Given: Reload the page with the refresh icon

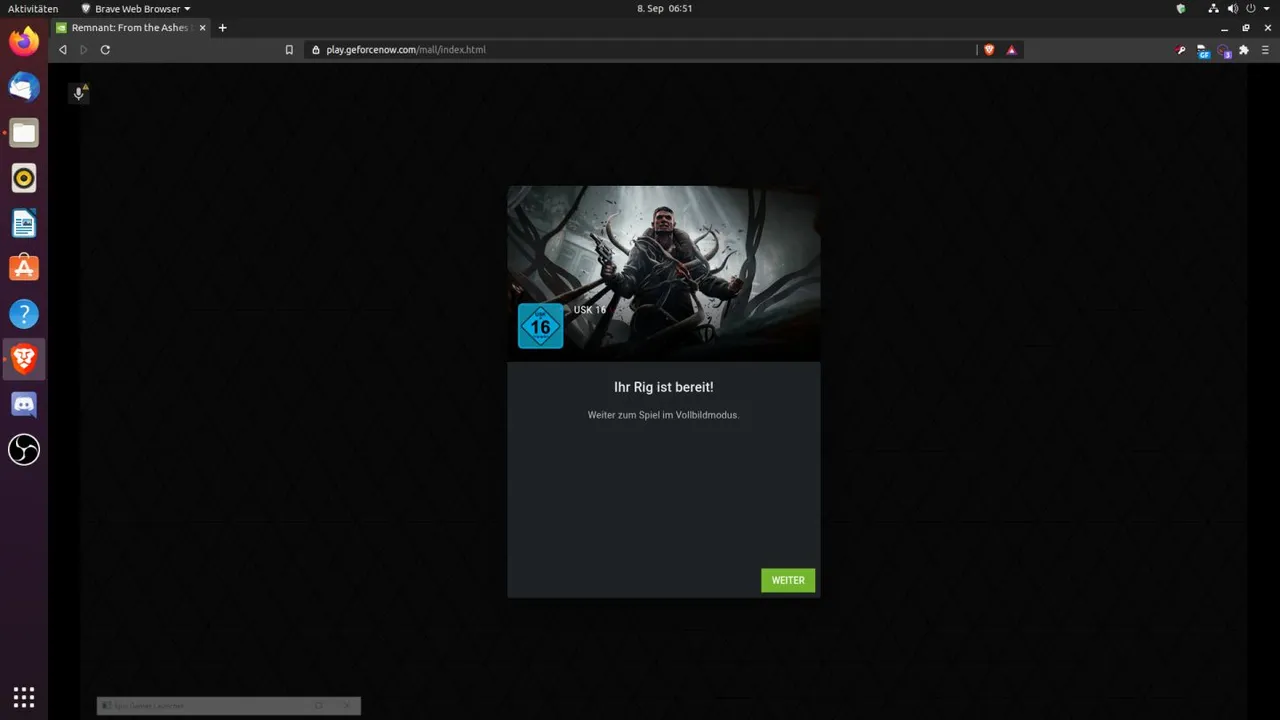Looking at the screenshot, I should [105, 49].
